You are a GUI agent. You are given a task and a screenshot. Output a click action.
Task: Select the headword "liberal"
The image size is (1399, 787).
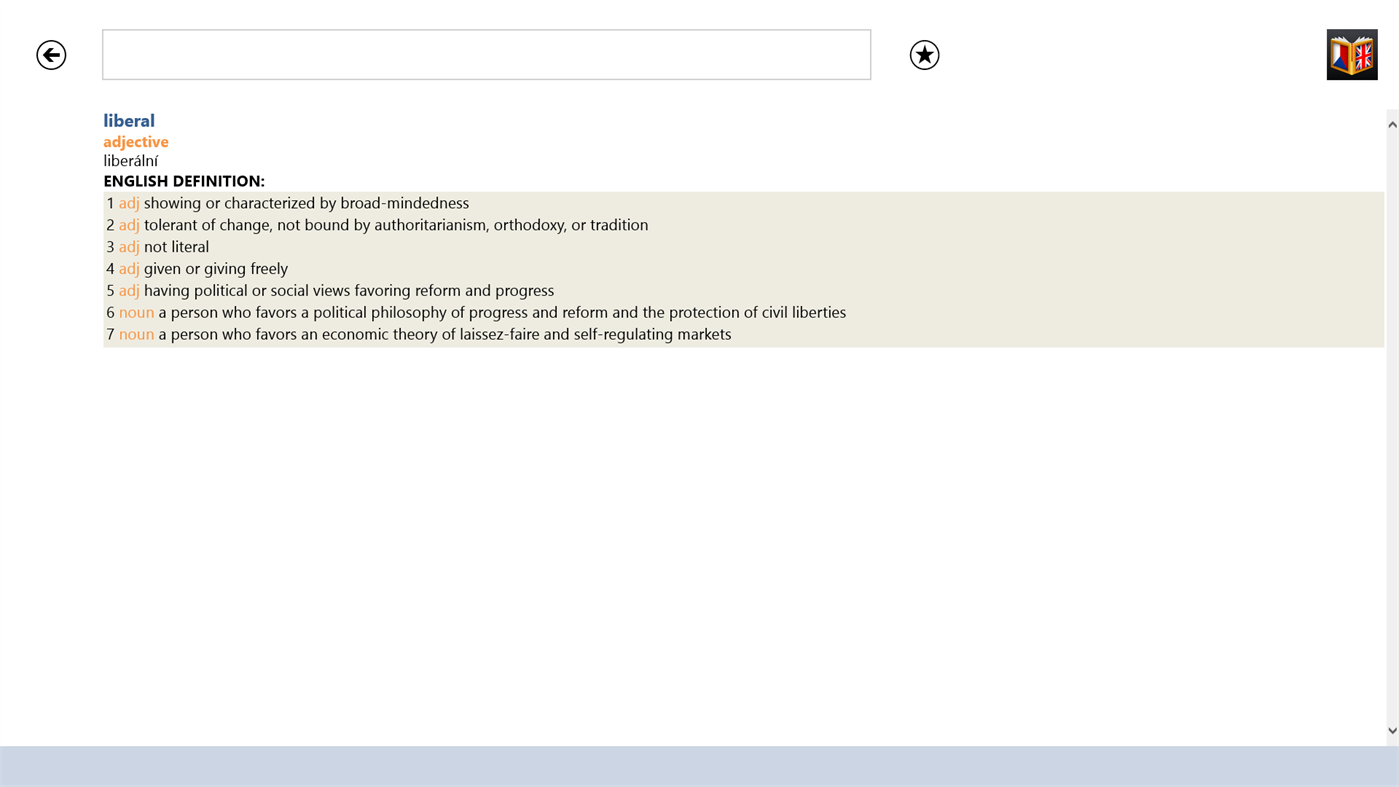click(128, 120)
